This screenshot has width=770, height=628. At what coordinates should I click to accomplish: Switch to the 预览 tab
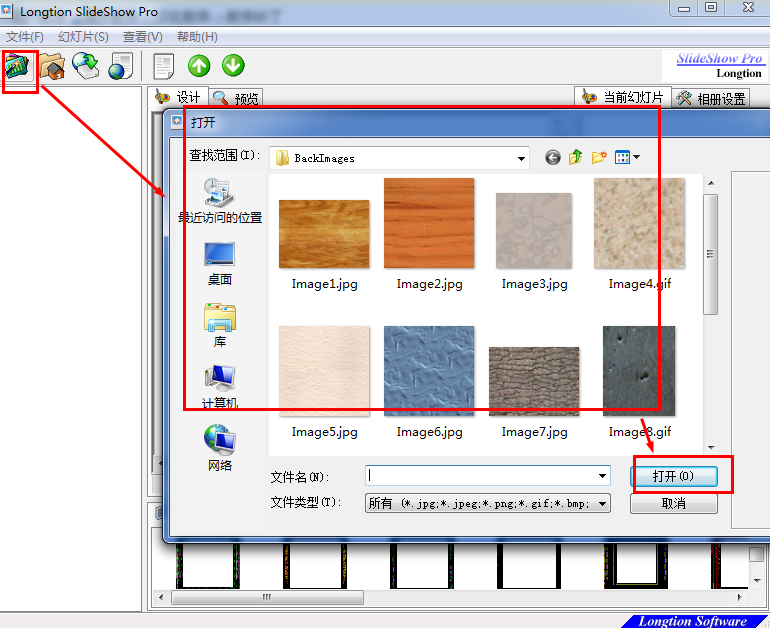click(236, 98)
